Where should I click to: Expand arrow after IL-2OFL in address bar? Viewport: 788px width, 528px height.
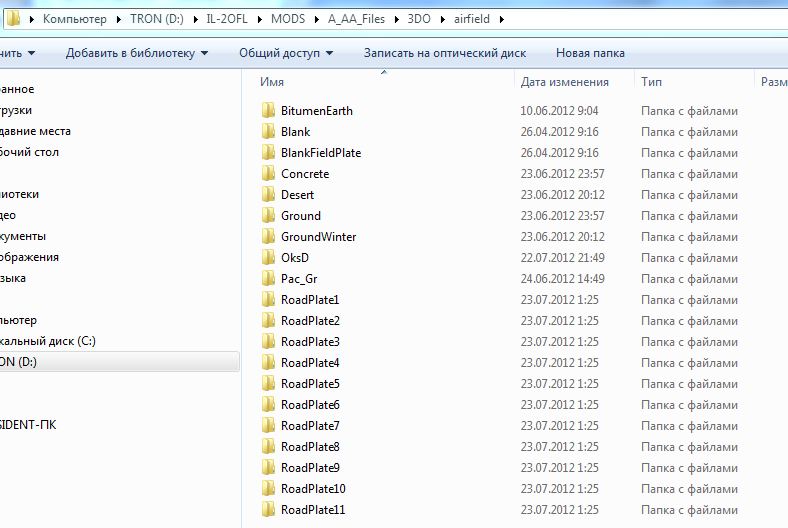260,20
